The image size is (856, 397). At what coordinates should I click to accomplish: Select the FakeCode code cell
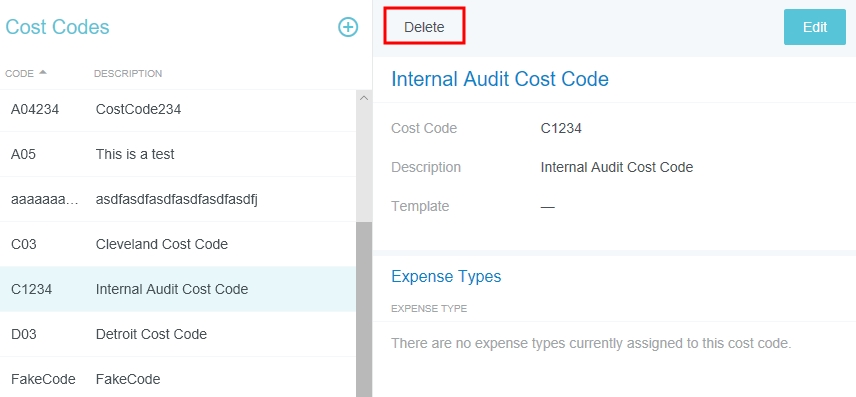coord(43,379)
